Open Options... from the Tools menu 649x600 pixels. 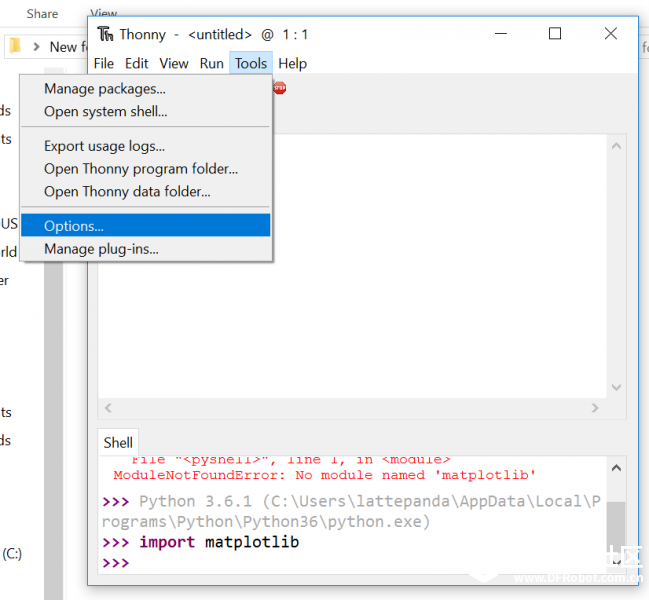pos(146,226)
